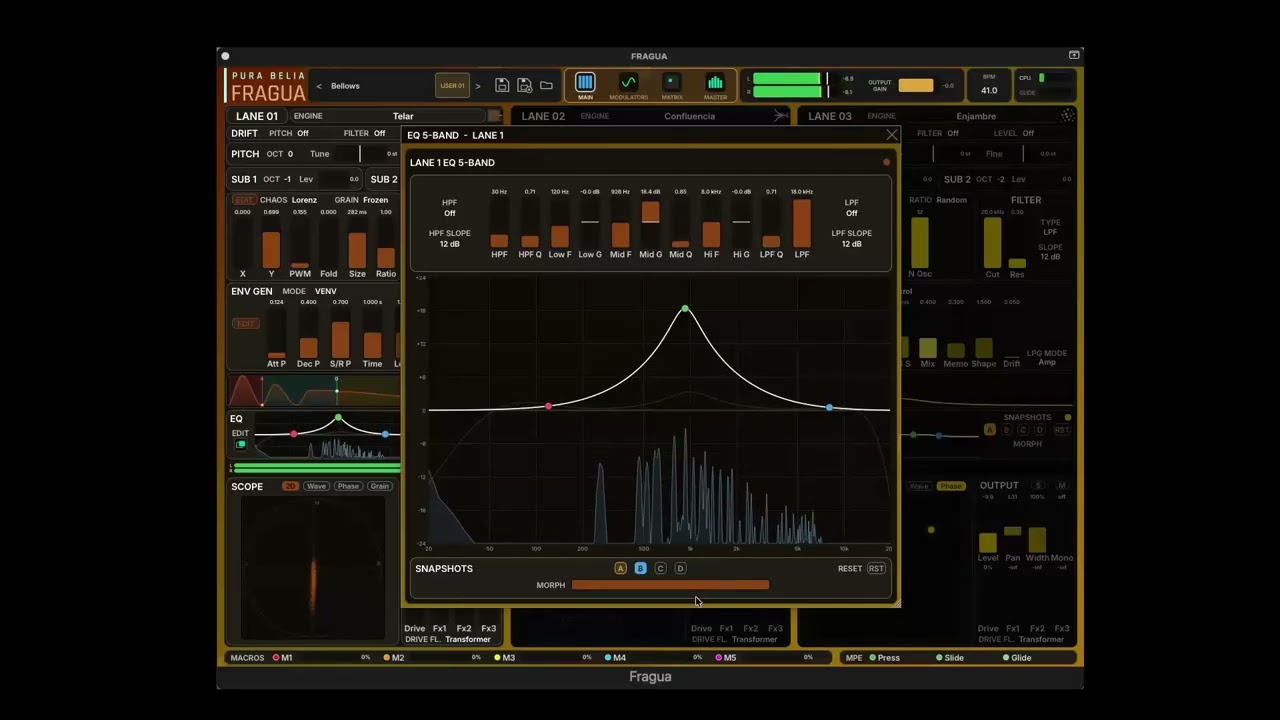This screenshot has width=1280, height=720.
Task: Click the Mid G gain slider
Action: [650, 222]
